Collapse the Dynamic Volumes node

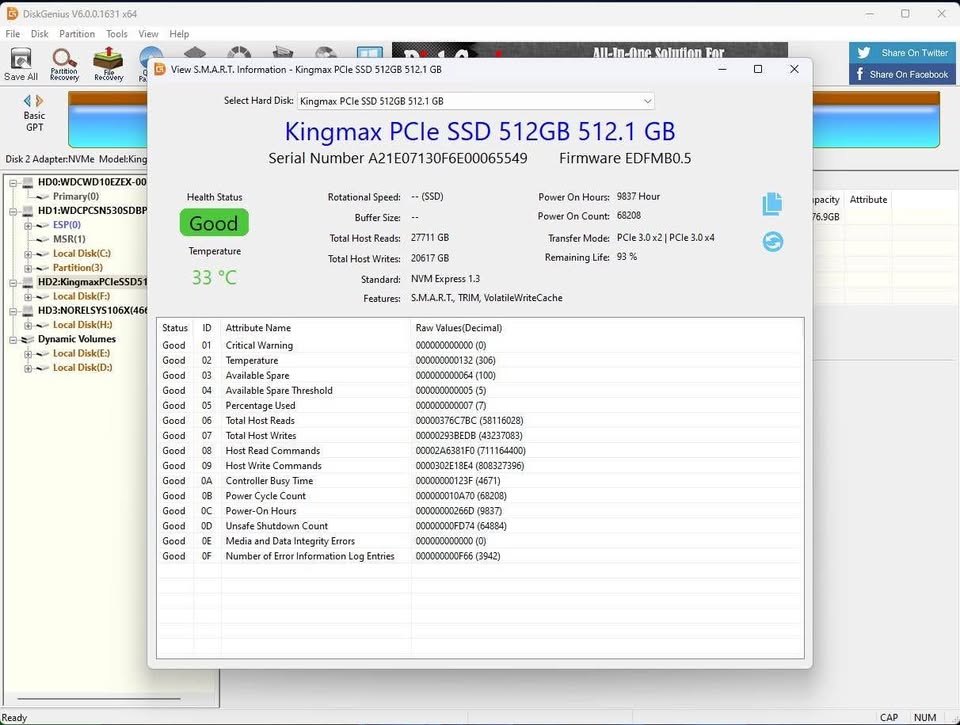[13, 340]
